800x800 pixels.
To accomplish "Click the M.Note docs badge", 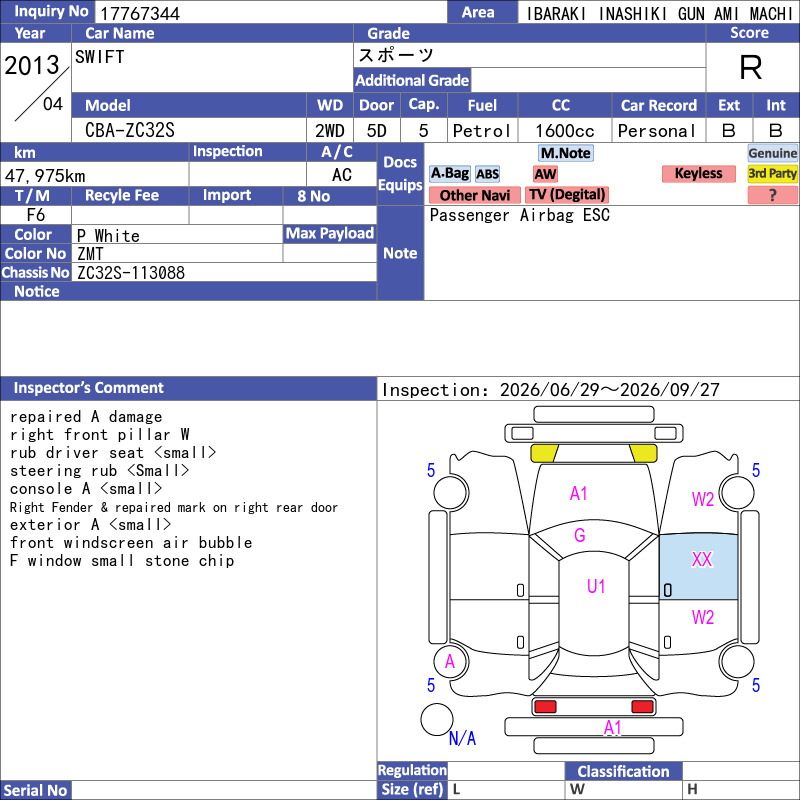I will coord(566,153).
